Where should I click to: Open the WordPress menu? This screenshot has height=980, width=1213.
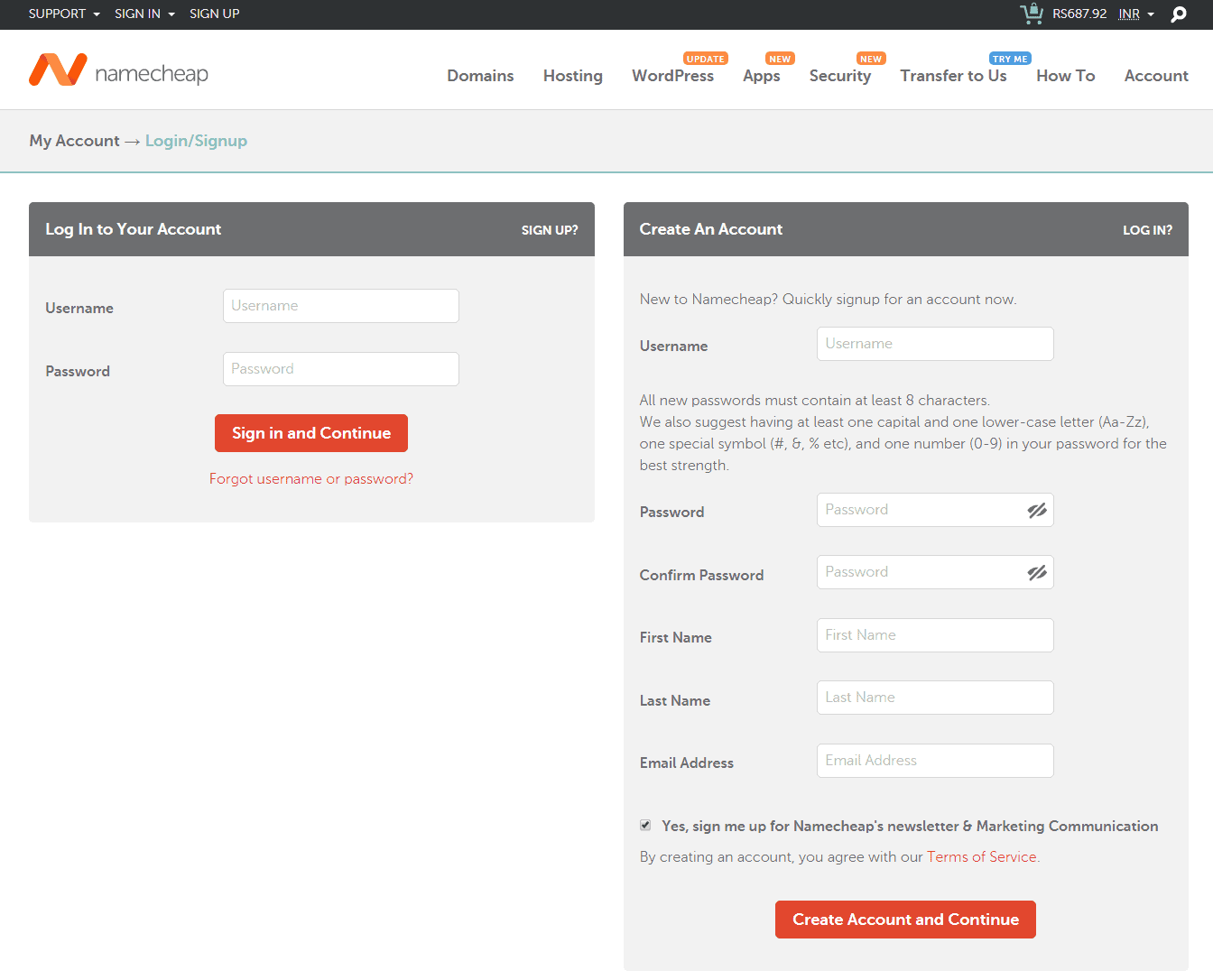[672, 76]
